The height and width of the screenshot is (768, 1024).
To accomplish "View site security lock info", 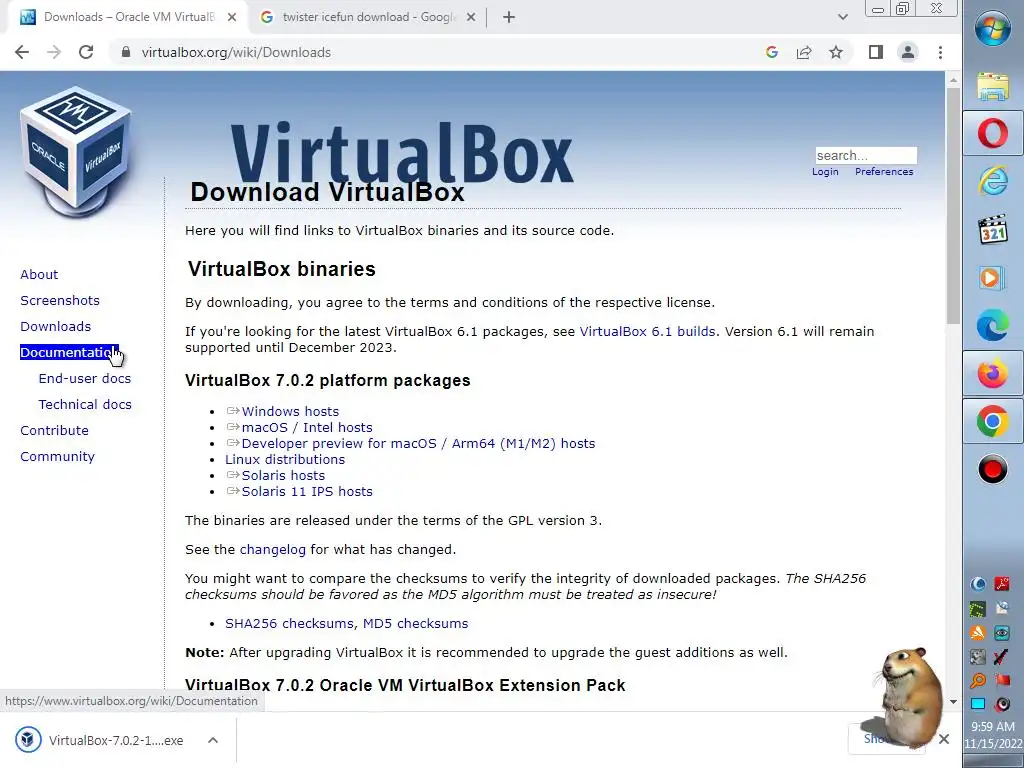I will click(126, 52).
